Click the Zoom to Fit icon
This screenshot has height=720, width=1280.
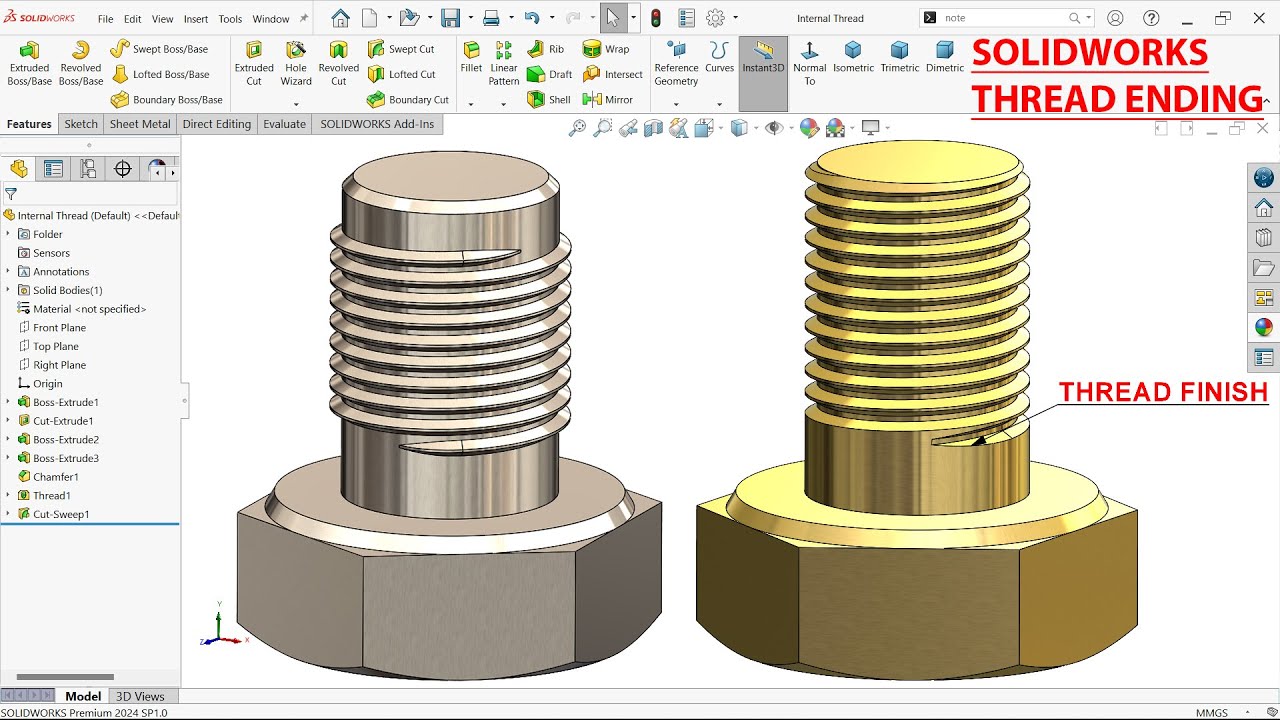tap(577, 127)
